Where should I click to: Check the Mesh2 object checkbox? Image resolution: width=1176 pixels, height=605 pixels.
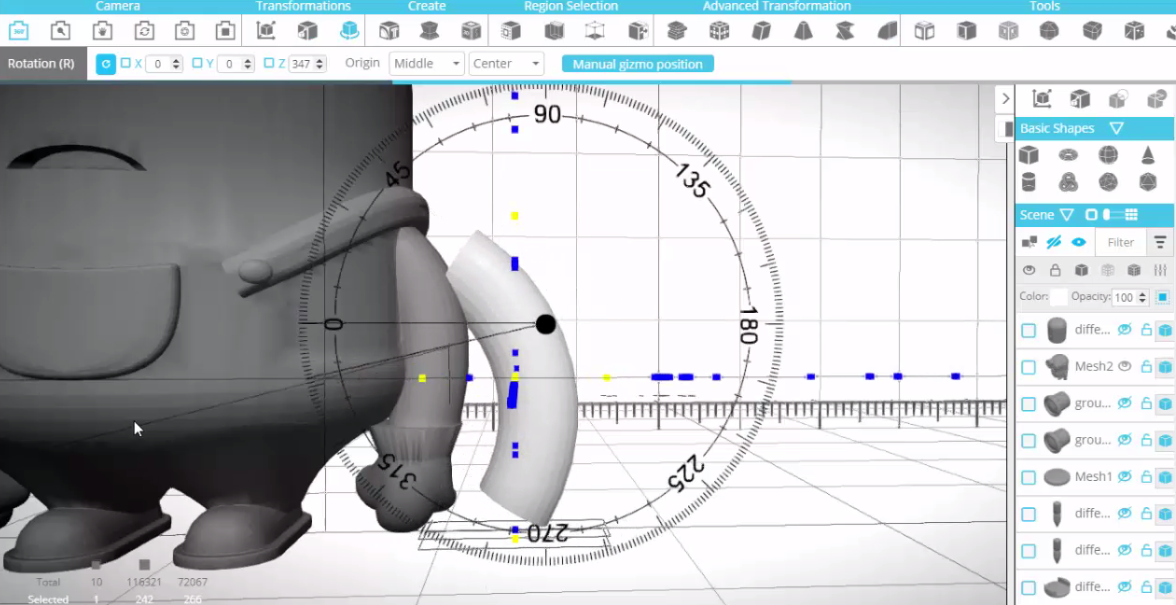pos(1028,367)
